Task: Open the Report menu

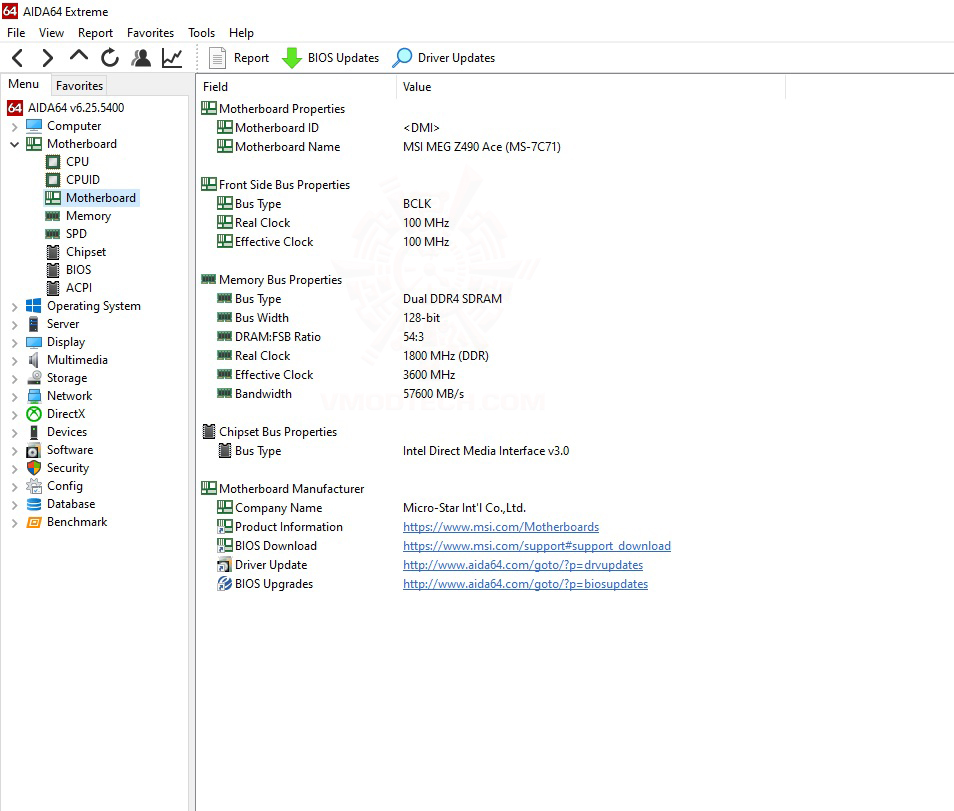Action: pyautogui.click(x=96, y=33)
